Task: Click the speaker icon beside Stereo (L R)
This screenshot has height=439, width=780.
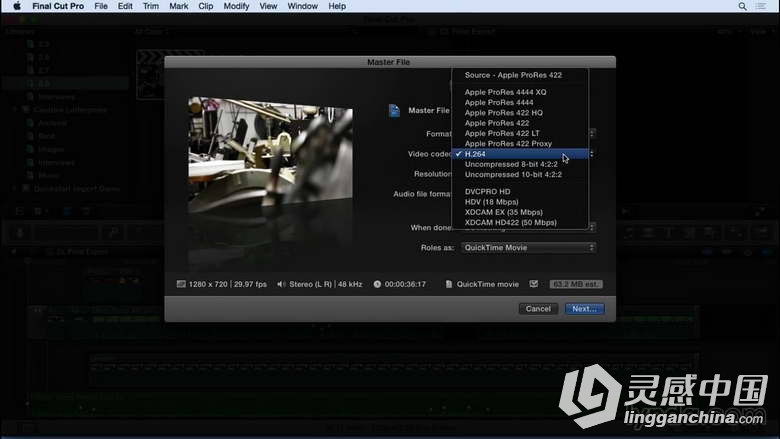Action: (281, 284)
